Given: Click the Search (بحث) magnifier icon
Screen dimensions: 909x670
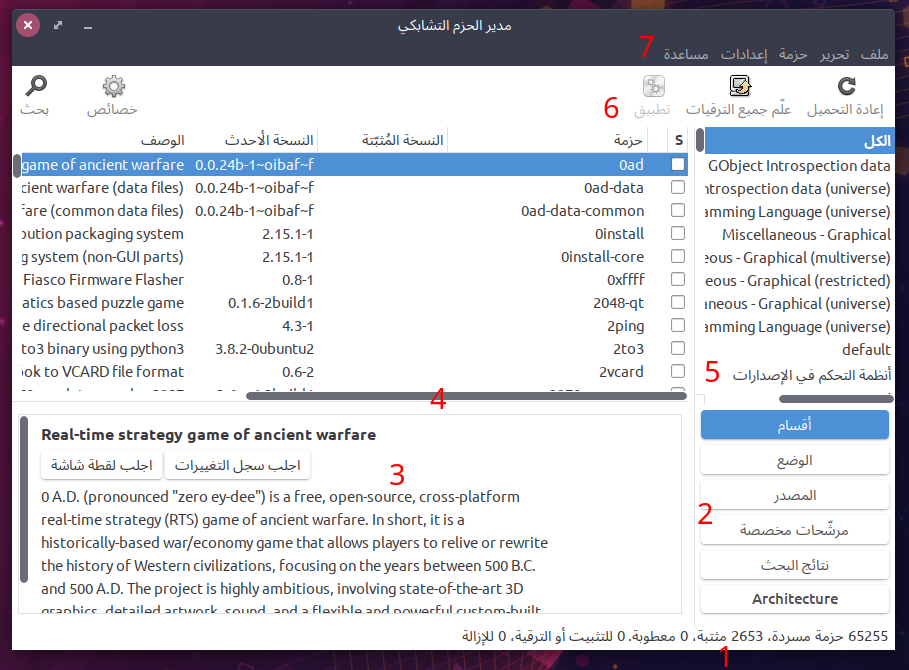Looking at the screenshot, I should (36, 86).
